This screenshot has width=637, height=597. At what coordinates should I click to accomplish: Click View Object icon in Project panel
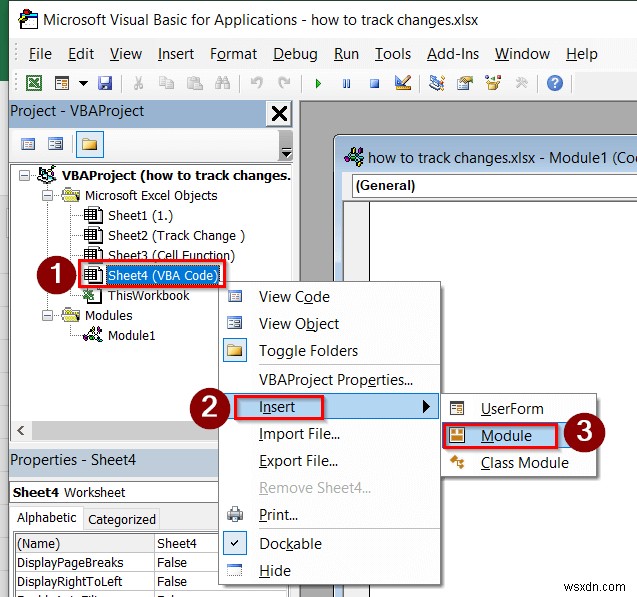tap(55, 144)
